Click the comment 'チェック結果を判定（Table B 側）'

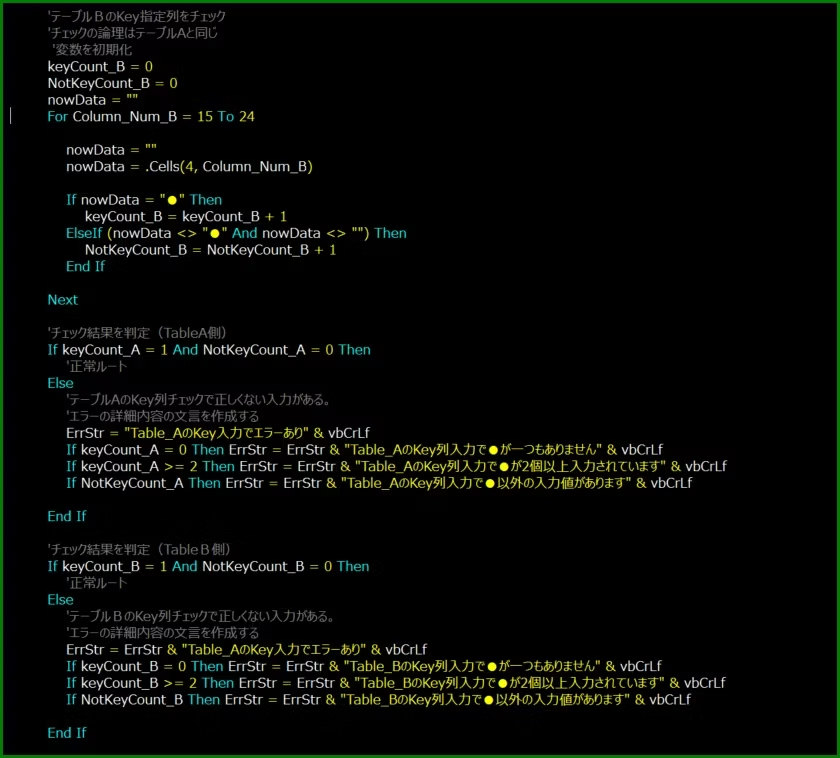[139, 549]
